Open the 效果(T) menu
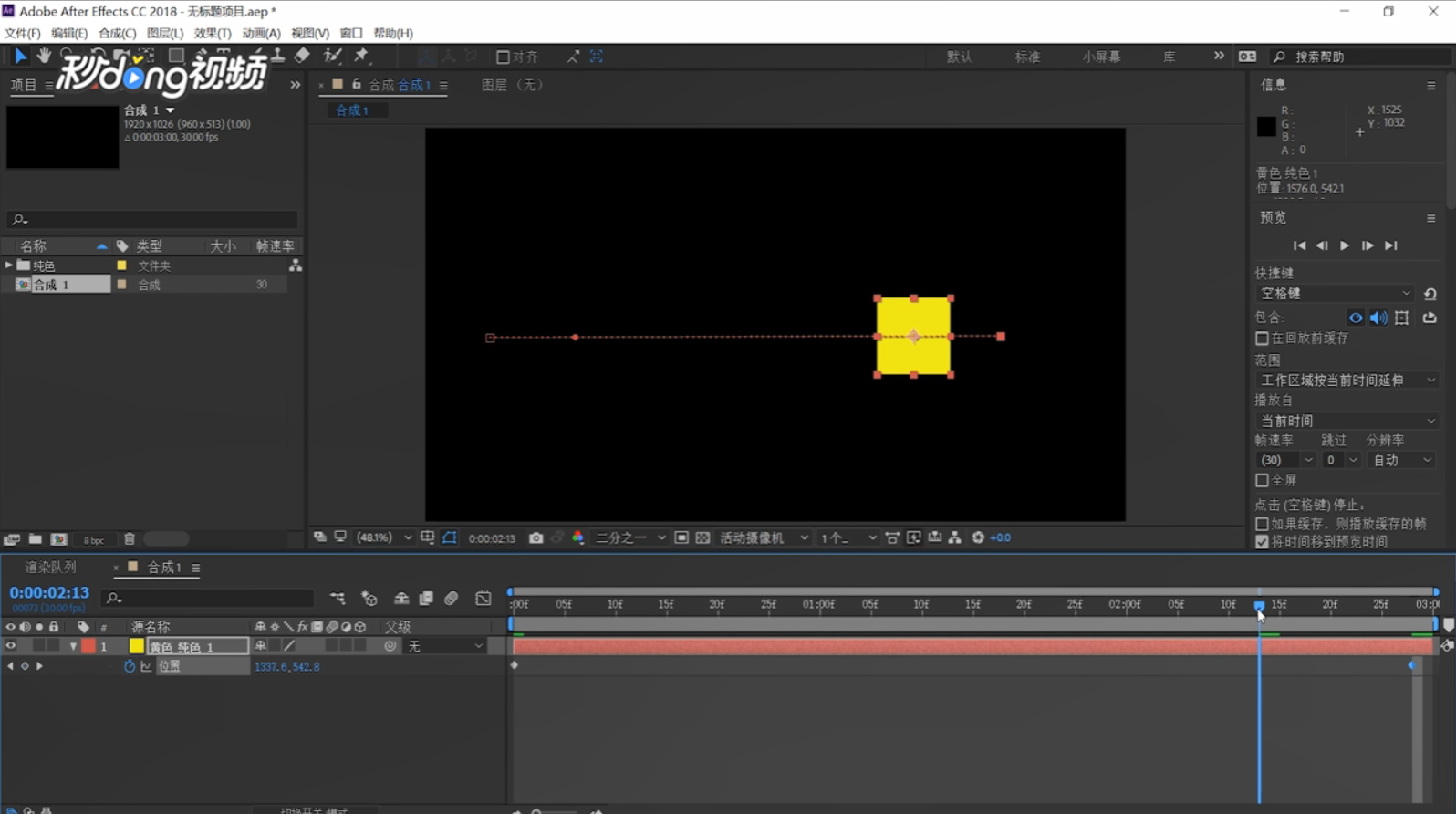Viewport: 1456px width, 814px height. click(x=213, y=33)
